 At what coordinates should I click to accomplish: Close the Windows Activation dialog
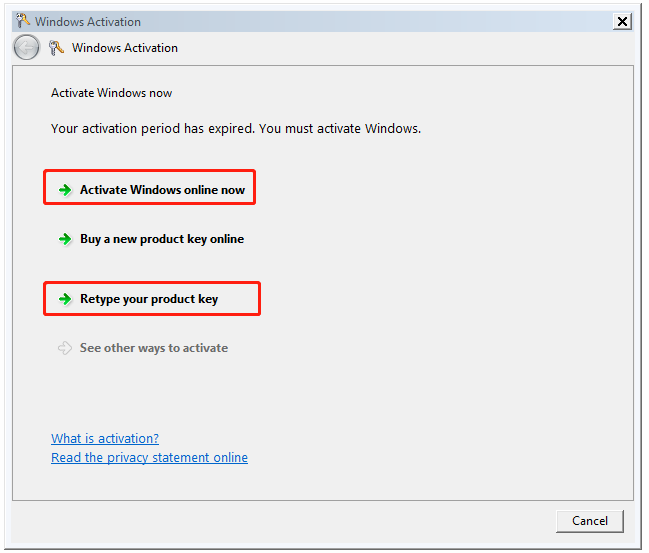pyautogui.click(x=622, y=22)
